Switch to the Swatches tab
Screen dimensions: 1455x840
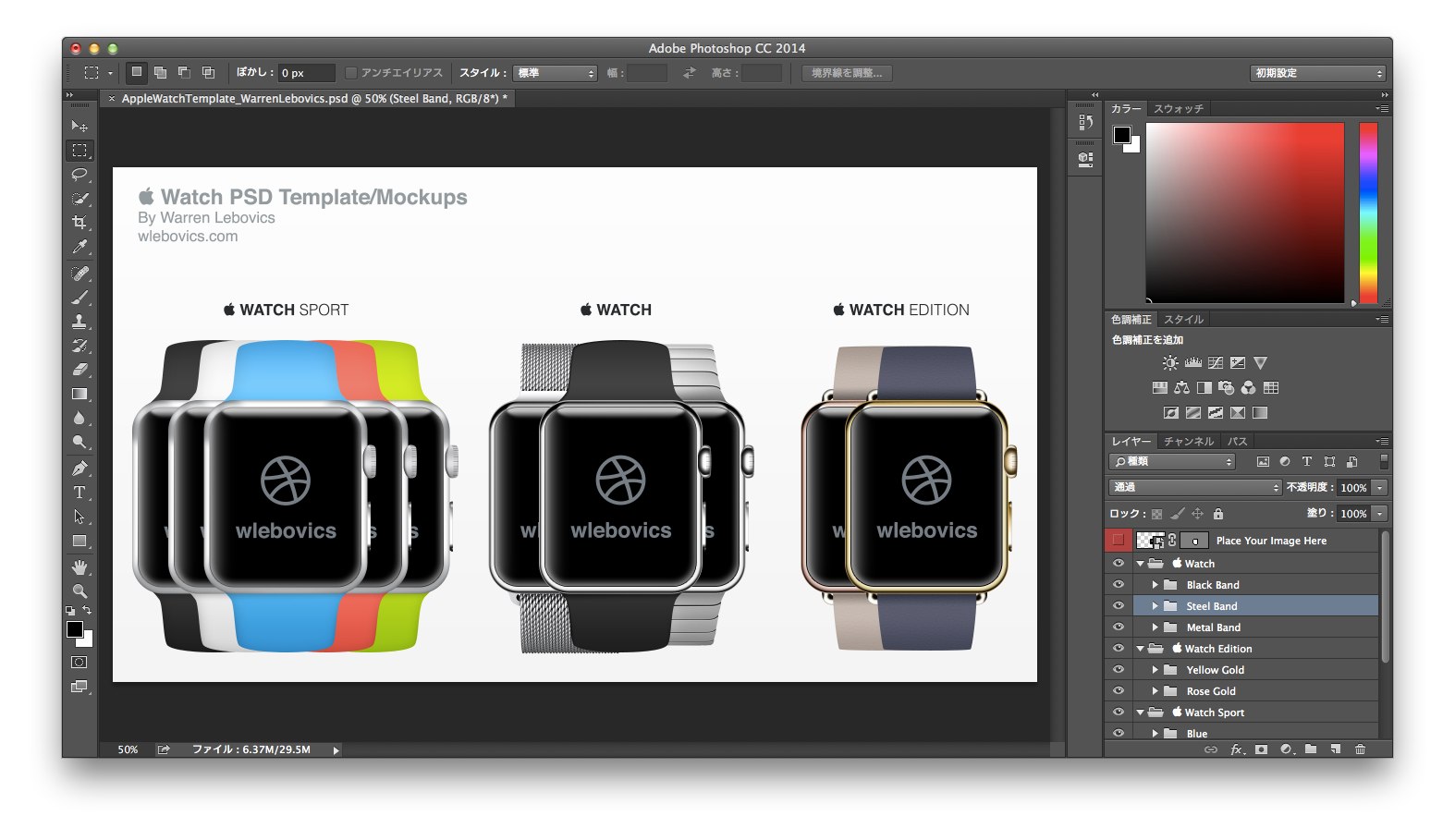tap(1179, 109)
